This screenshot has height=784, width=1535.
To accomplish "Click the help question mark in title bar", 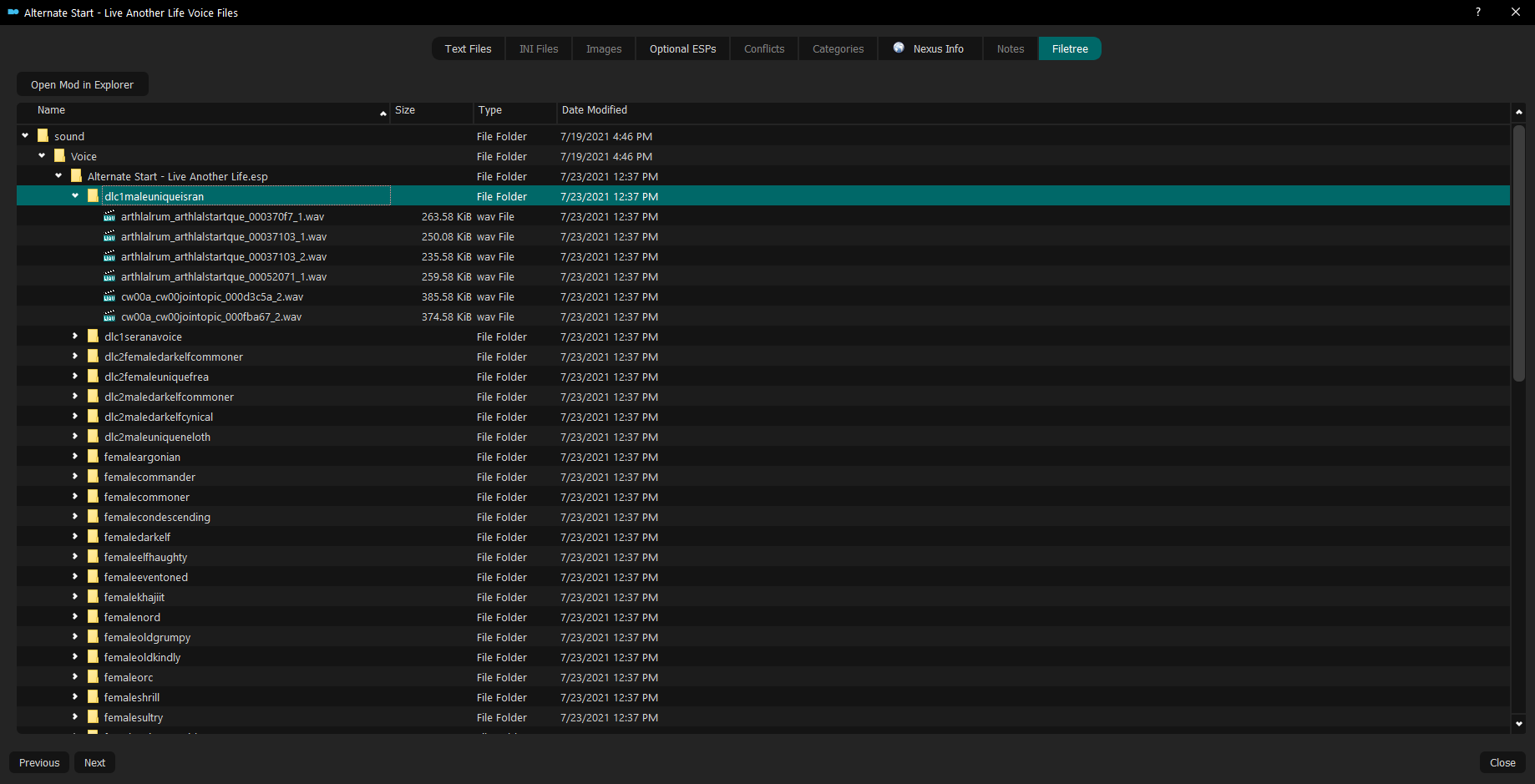I will 1478,12.
